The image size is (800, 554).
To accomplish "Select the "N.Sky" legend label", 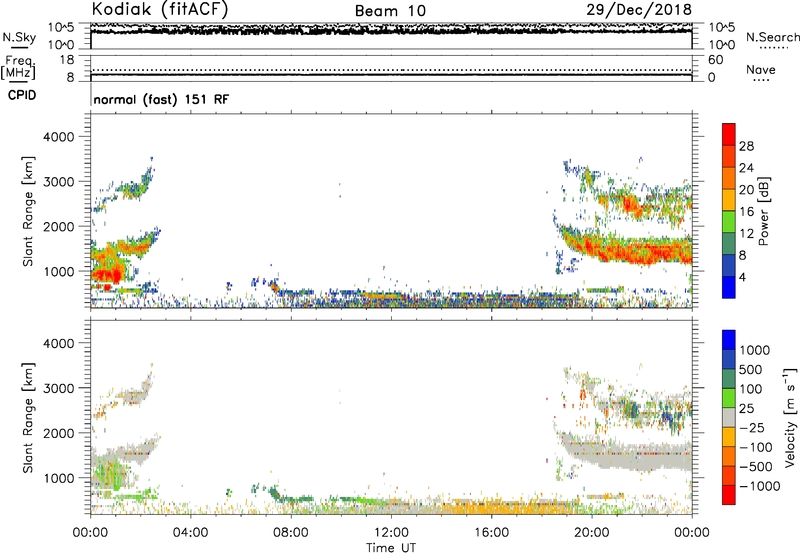I will 19,37.
